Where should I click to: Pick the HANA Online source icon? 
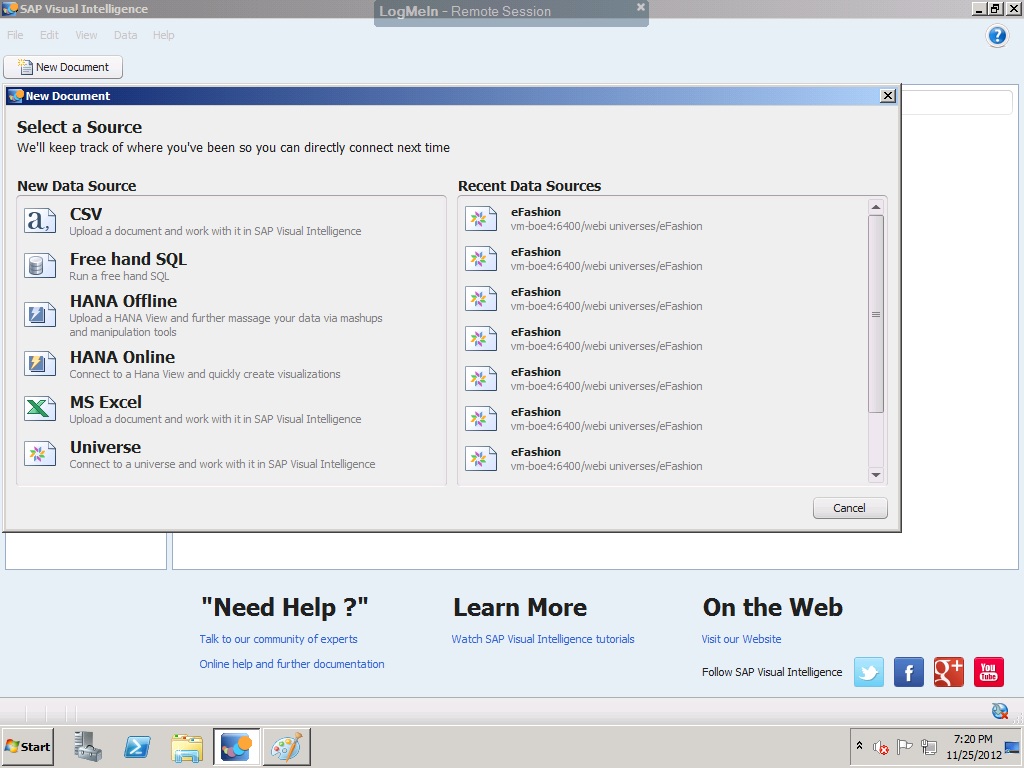(x=40, y=363)
